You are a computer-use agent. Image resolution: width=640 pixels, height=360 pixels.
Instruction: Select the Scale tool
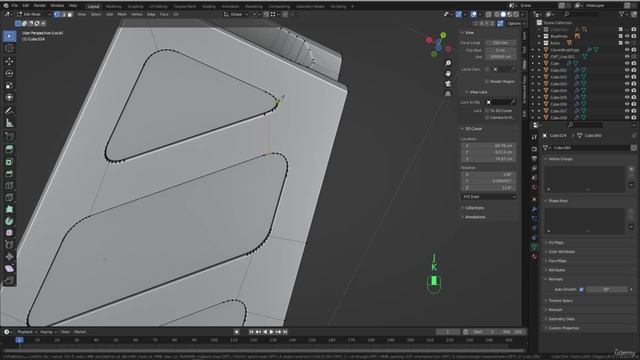pyautogui.click(x=9, y=85)
